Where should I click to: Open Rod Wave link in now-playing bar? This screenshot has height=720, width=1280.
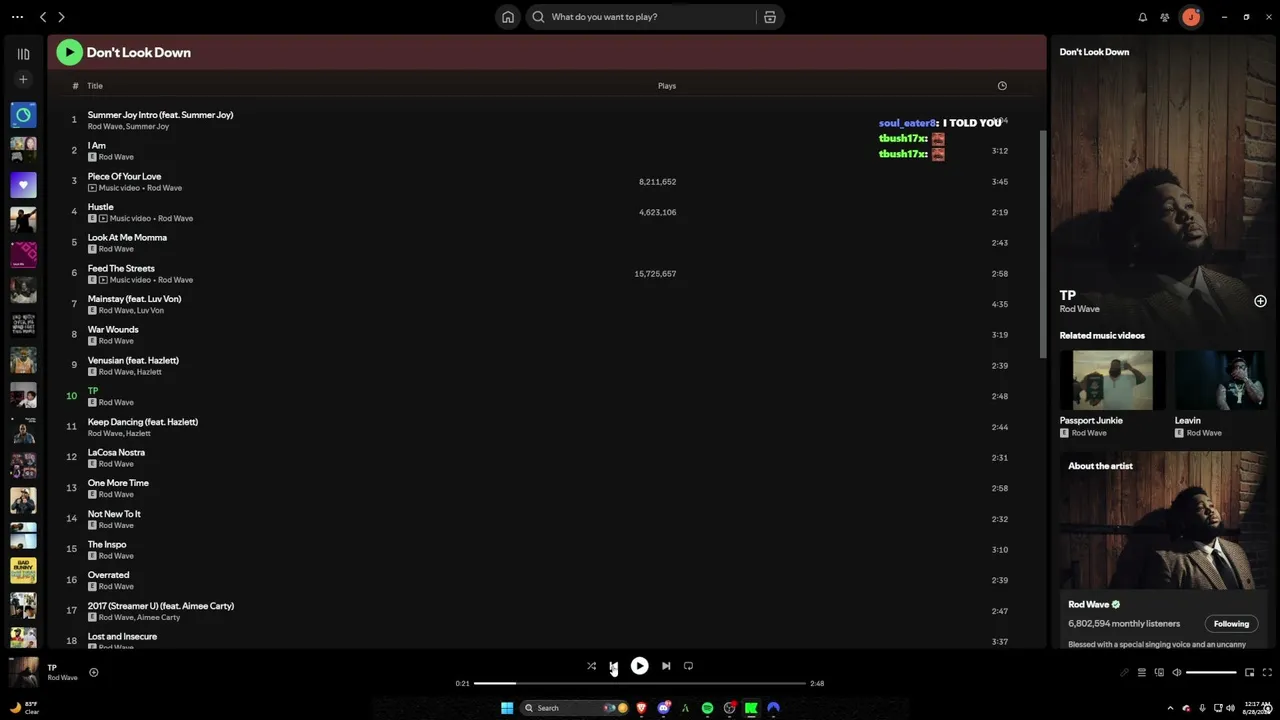click(62, 678)
